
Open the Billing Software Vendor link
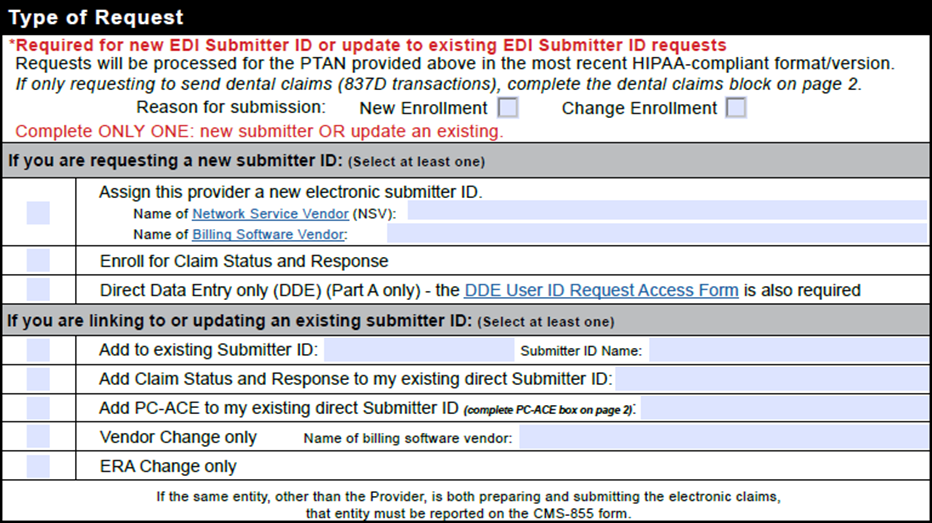pos(268,234)
